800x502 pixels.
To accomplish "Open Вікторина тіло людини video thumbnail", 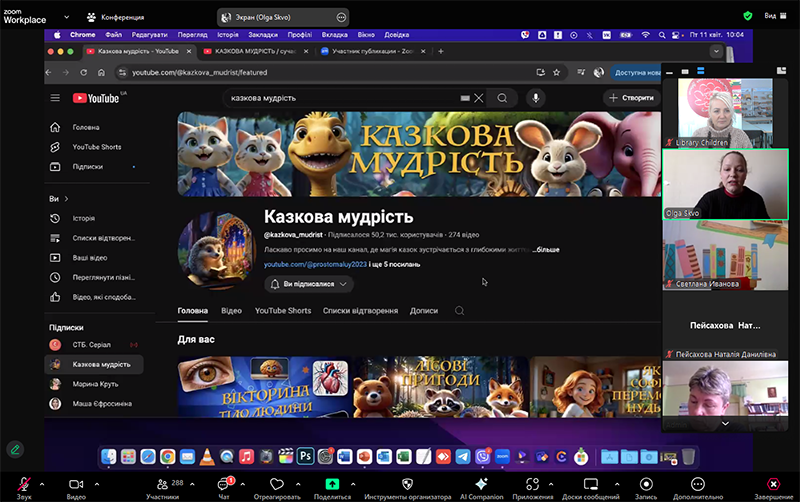I will 264,387.
